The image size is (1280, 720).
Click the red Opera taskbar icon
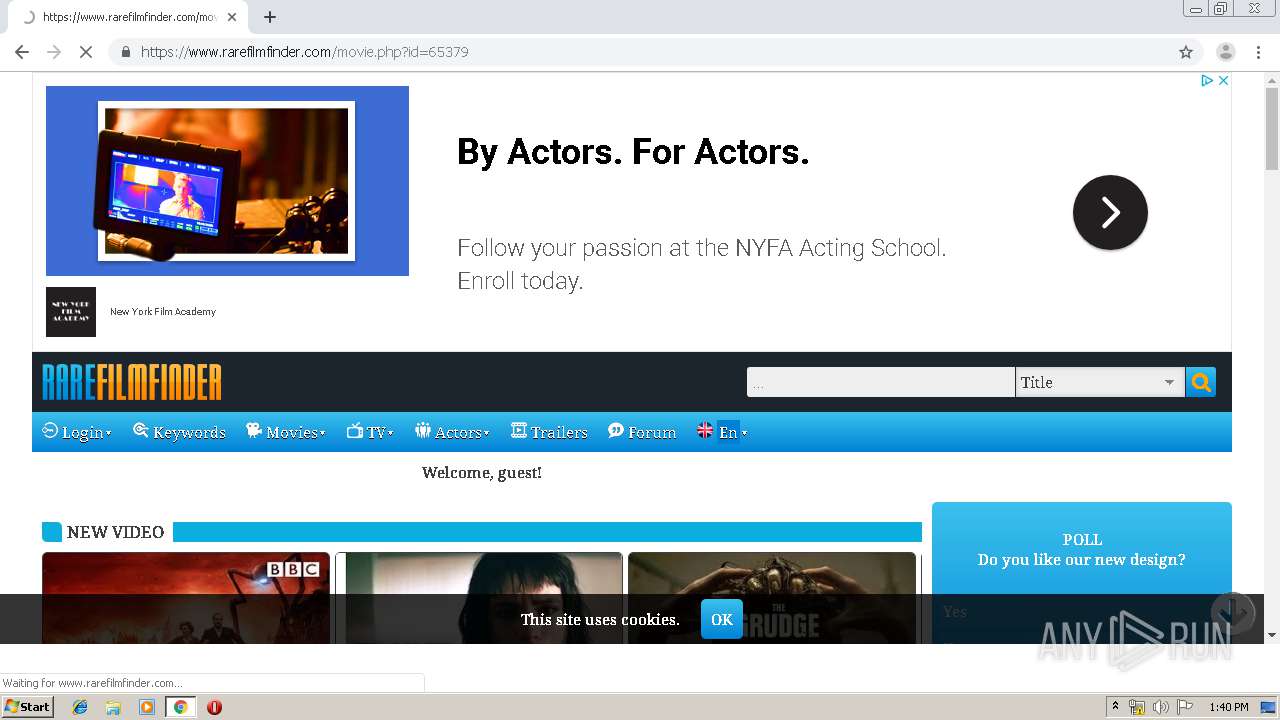214,707
